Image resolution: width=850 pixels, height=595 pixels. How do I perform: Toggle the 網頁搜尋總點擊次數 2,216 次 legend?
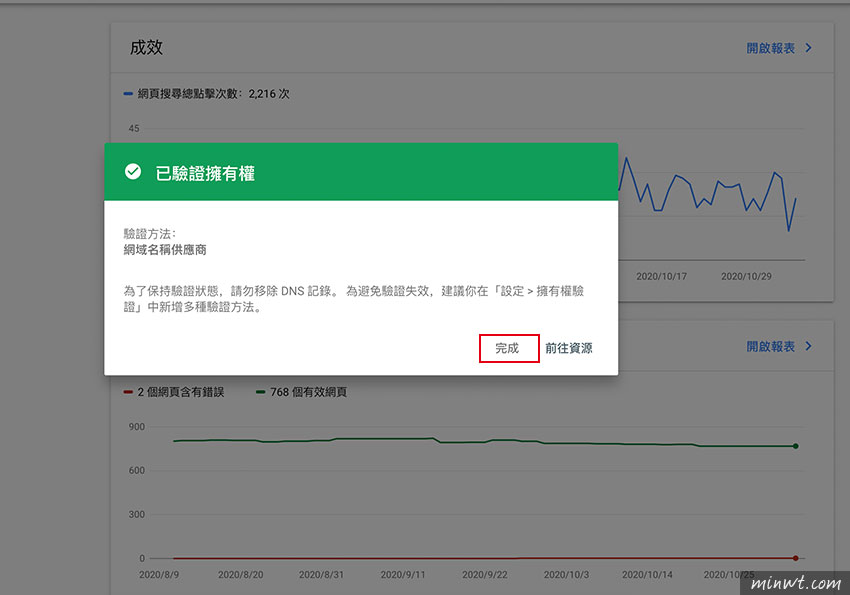(207, 94)
